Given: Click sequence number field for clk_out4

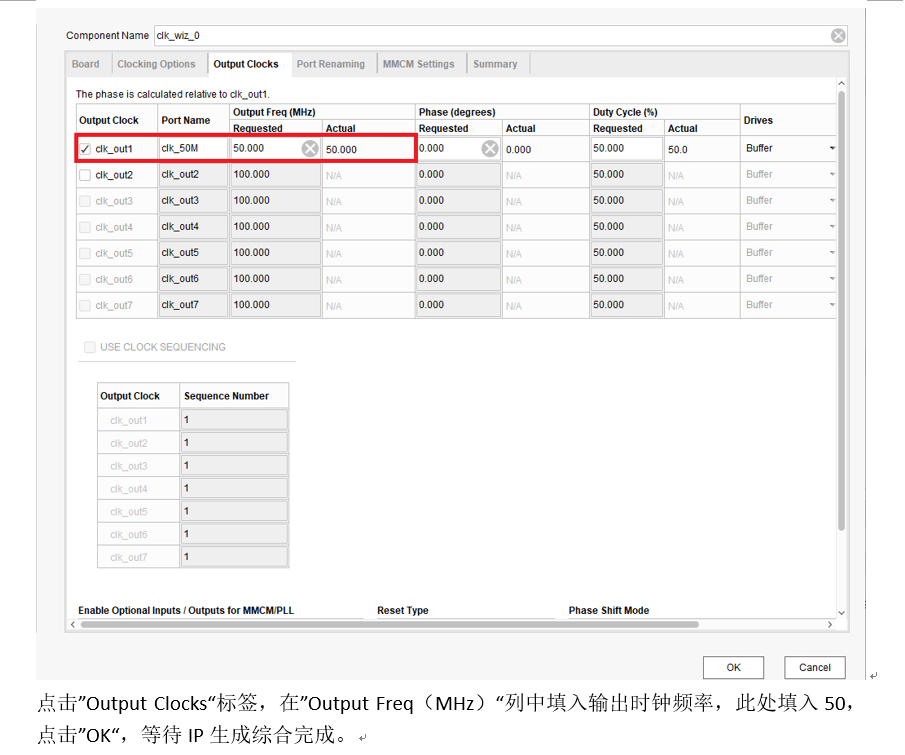Looking at the screenshot, I should pos(234,488).
